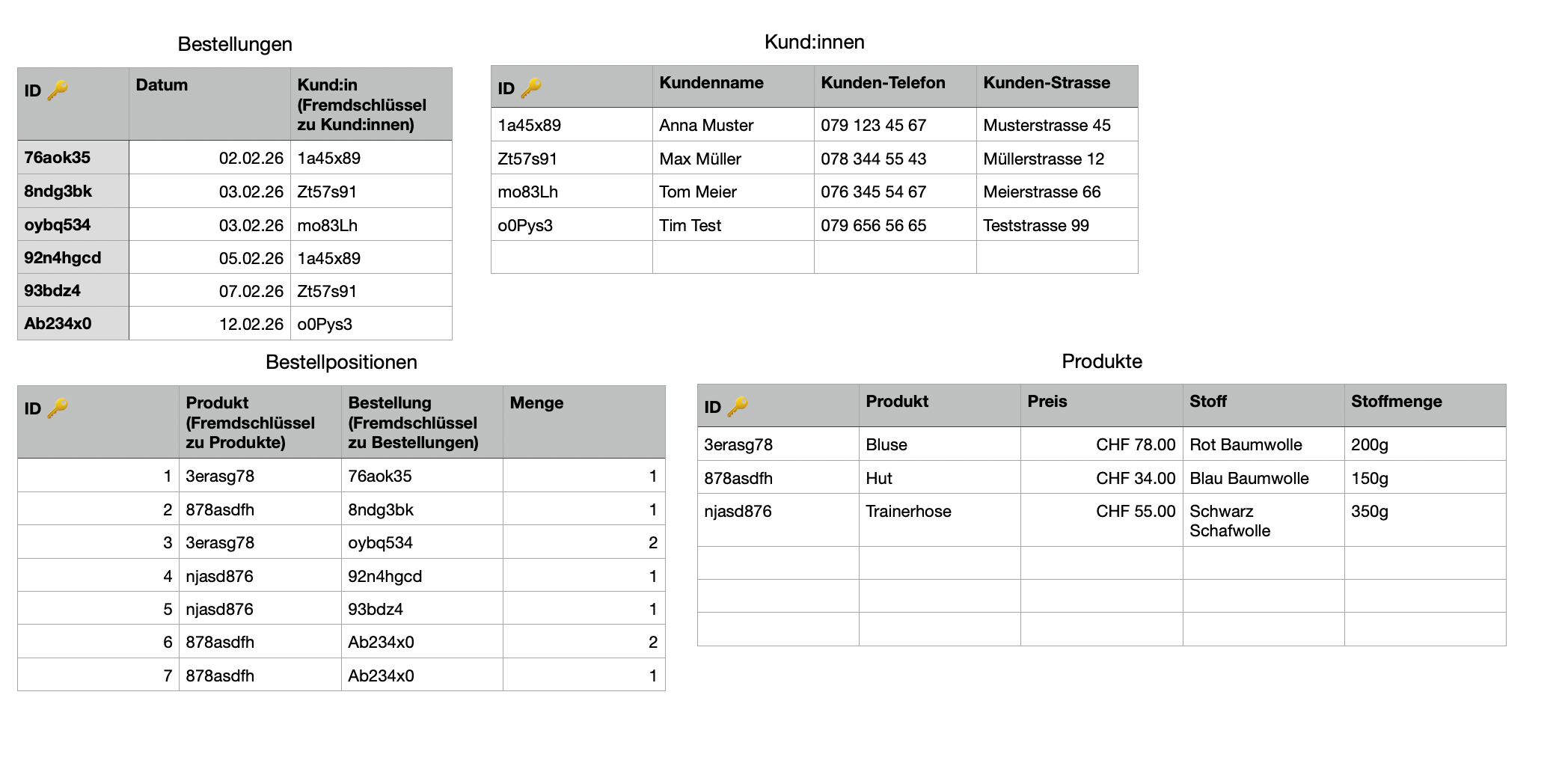This screenshot has height=766, width=1568.
Task: Click the Menge column header
Action: [536, 403]
